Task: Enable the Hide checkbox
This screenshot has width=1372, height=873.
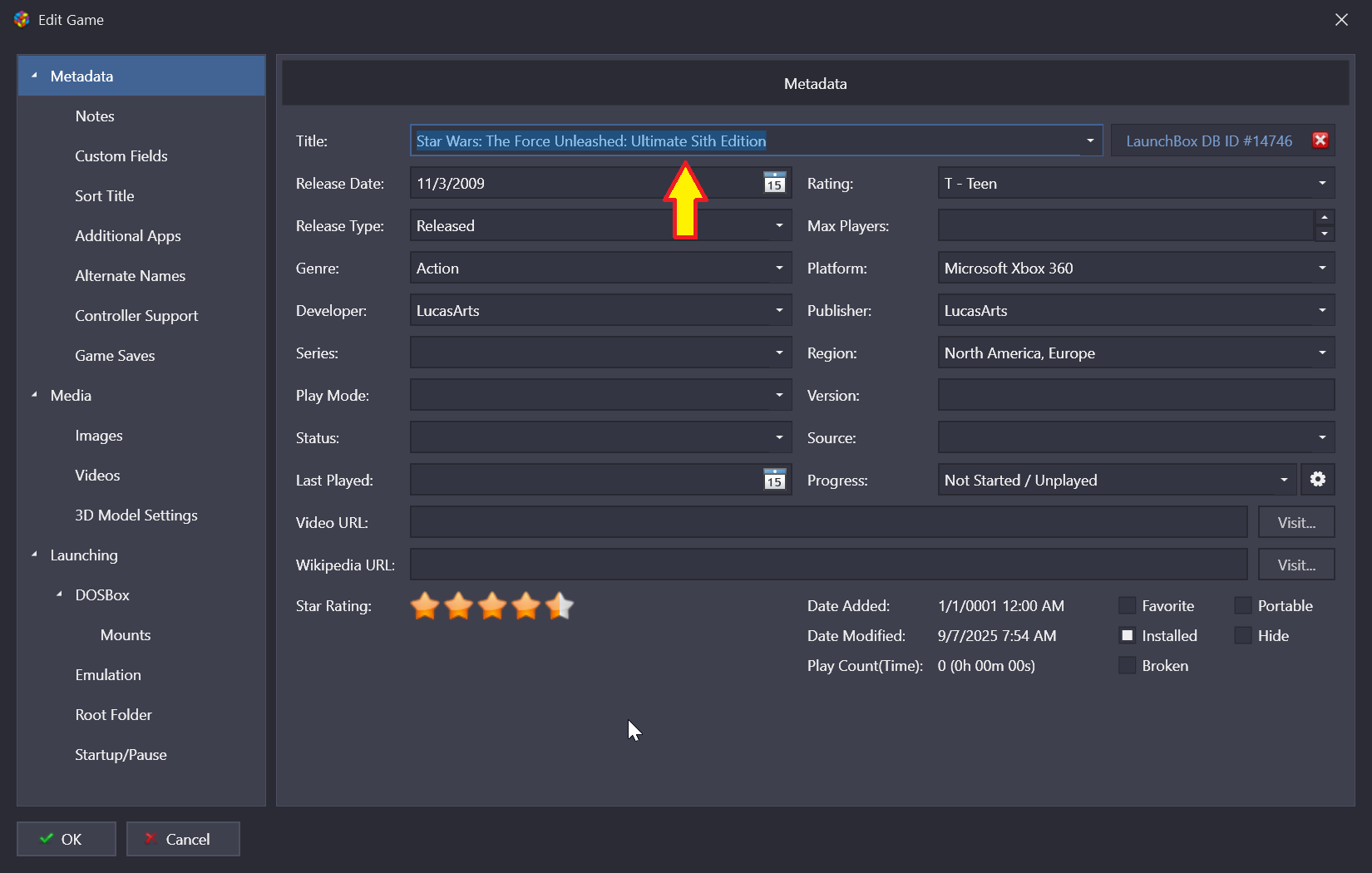Action: coord(1242,635)
